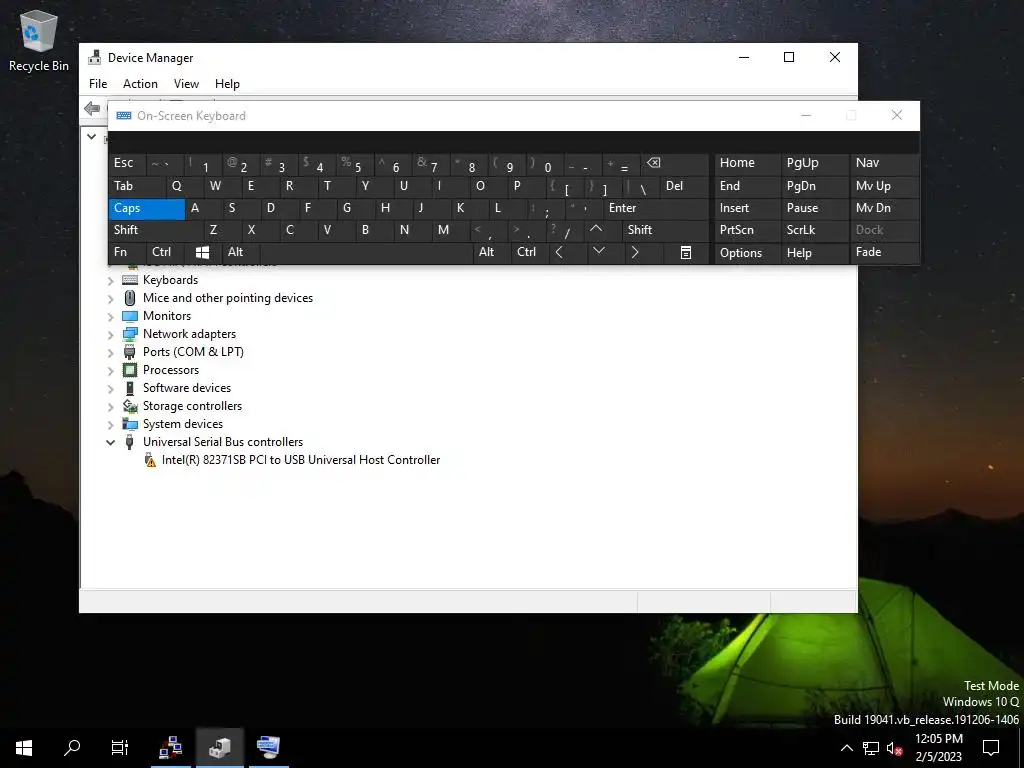Select Intel(R) 82371SB PCI to USB controller
This screenshot has width=1024, height=768.
click(x=301, y=460)
